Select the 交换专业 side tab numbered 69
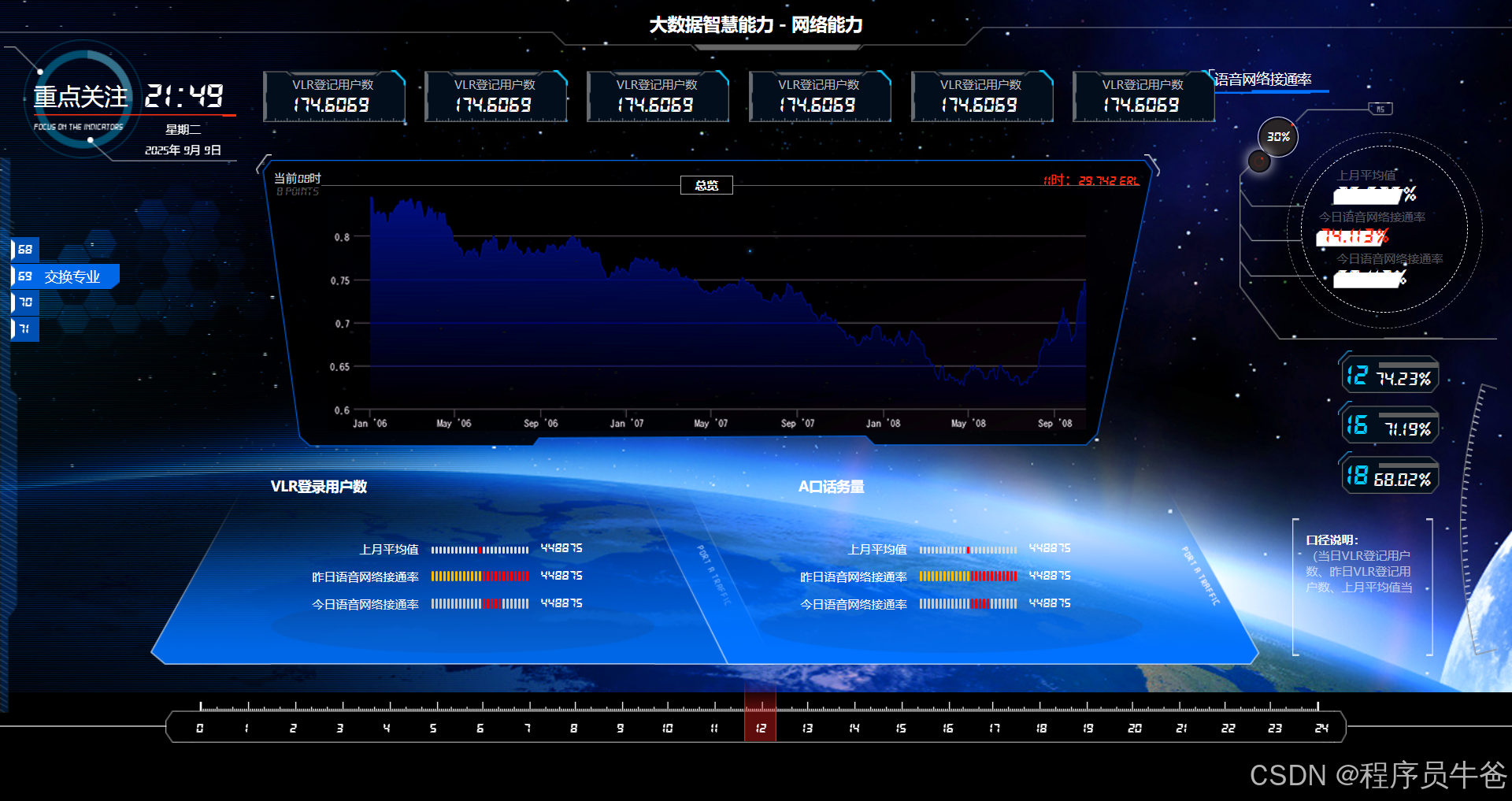This screenshot has height=801, width=1512. pos(65,276)
